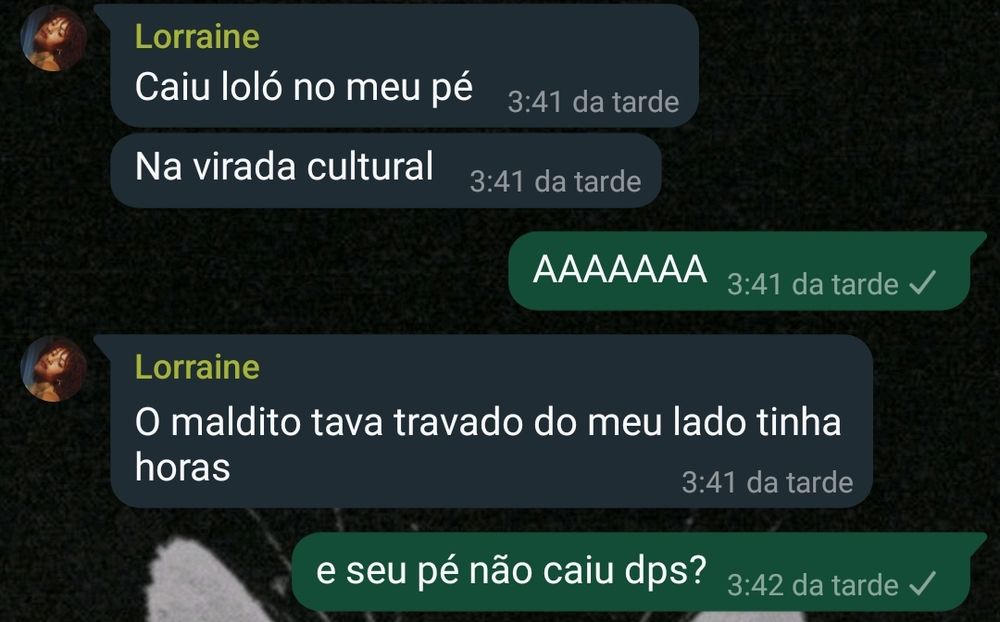
Task: Tap the 3:42 da tarde timestamp
Action: pyautogui.click(x=812, y=585)
